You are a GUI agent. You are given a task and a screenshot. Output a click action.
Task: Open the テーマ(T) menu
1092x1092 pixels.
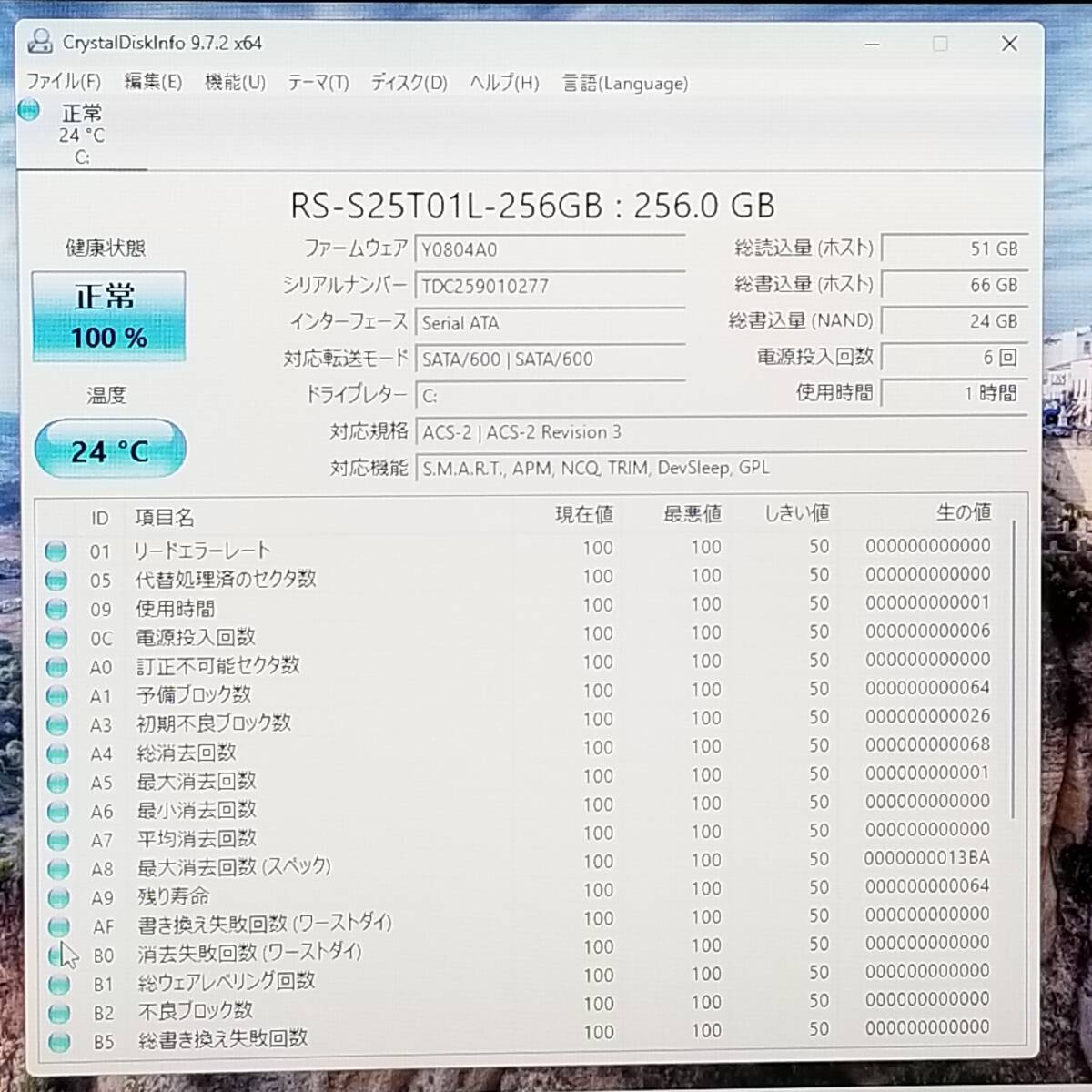(x=318, y=83)
